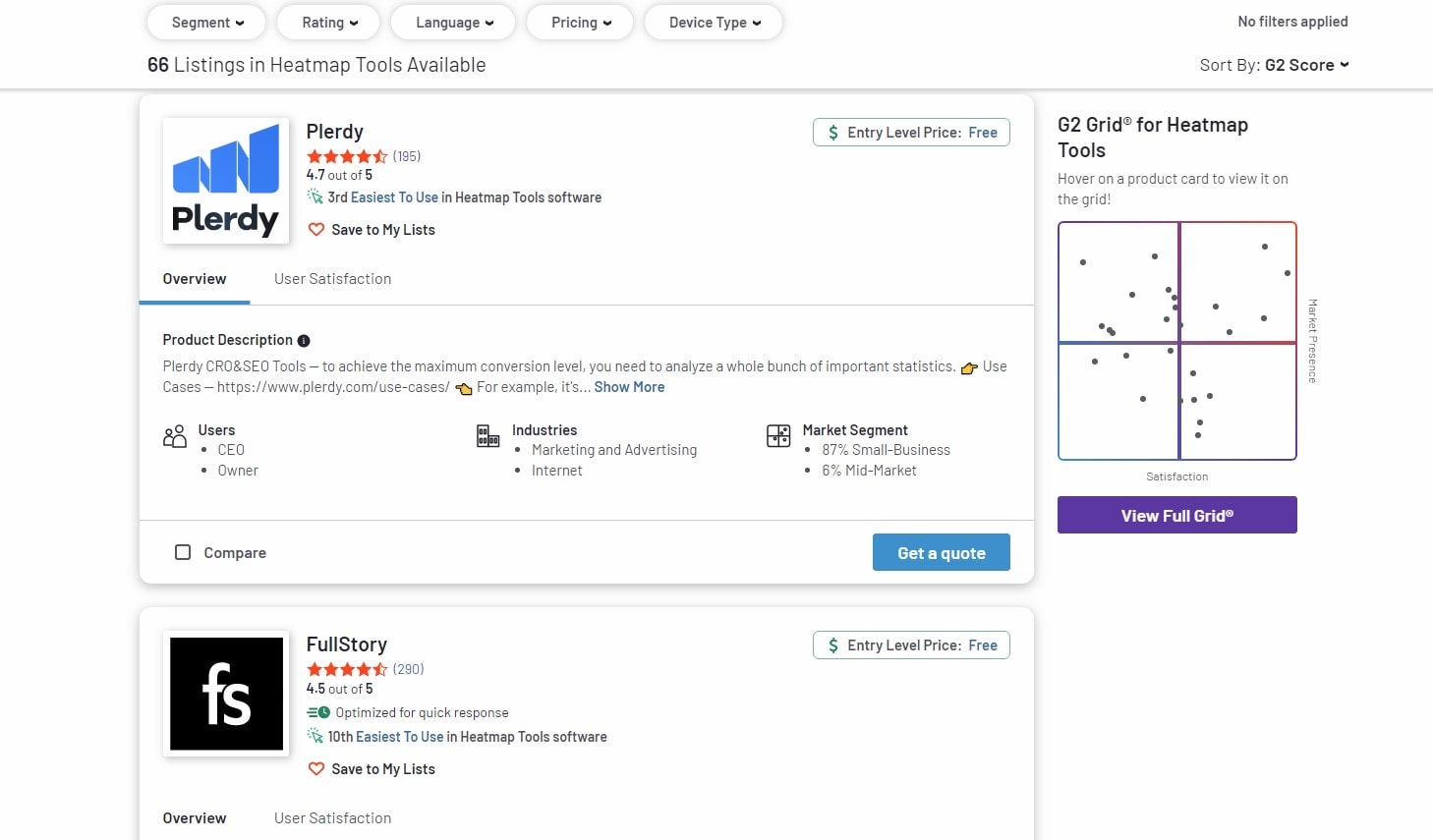The height and width of the screenshot is (840, 1433).
Task: Open the FullStory product title link
Action: click(347, 644)
